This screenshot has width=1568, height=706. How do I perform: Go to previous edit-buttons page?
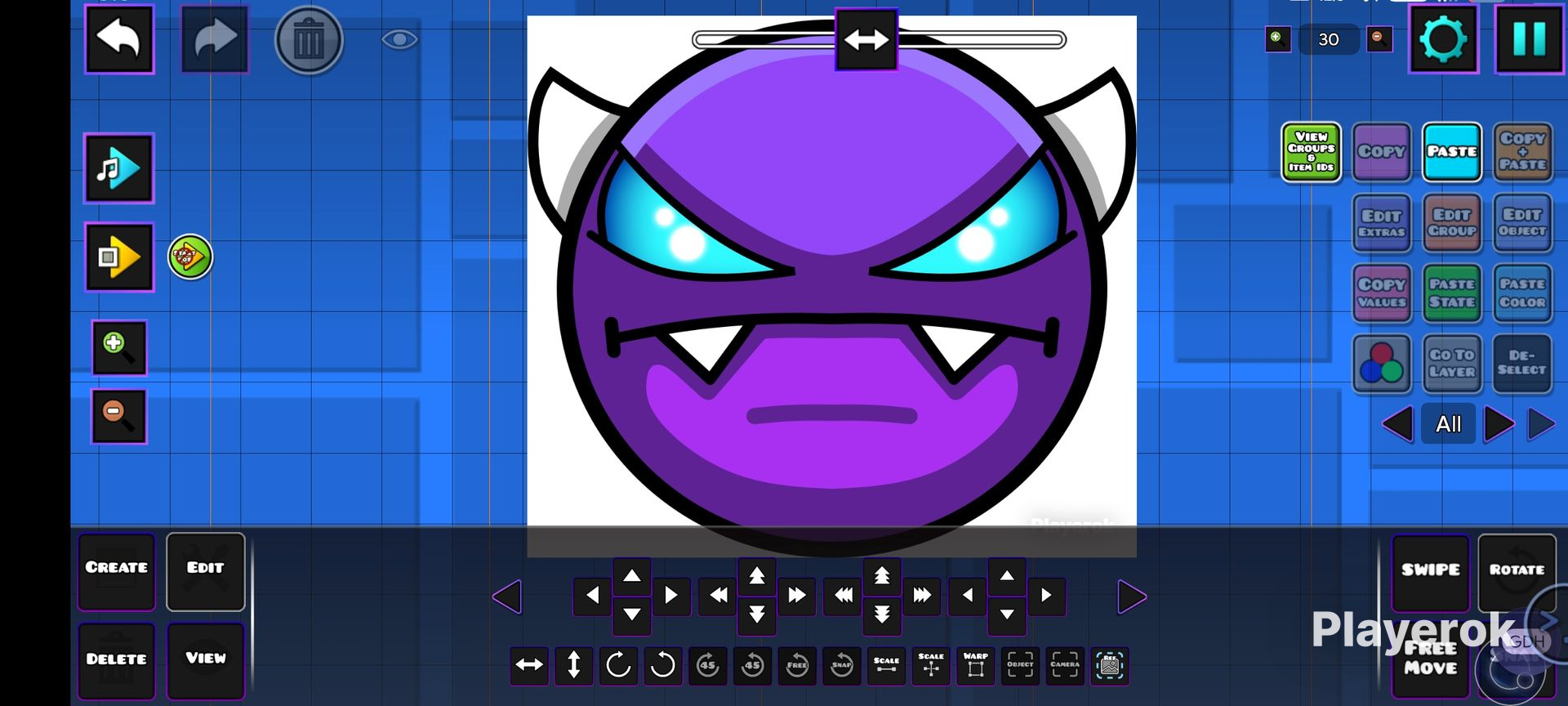point(507,597)
